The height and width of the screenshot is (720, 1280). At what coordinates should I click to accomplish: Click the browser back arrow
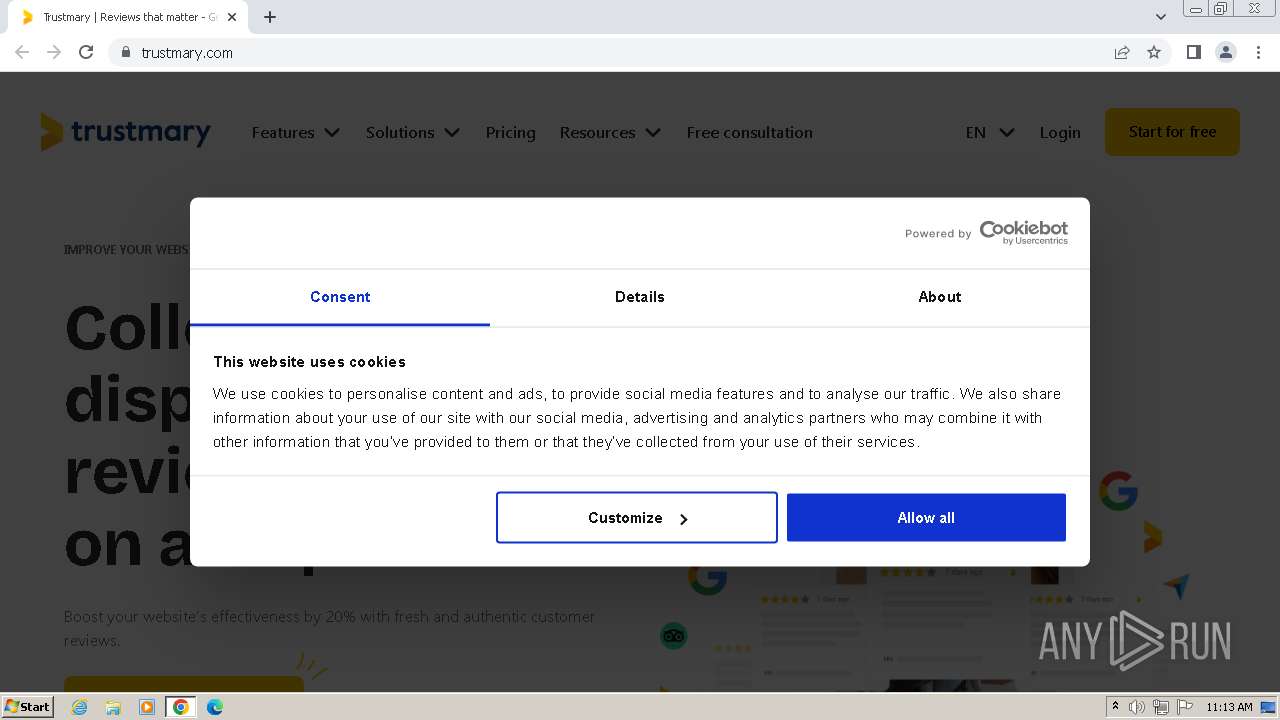(22, 52)
